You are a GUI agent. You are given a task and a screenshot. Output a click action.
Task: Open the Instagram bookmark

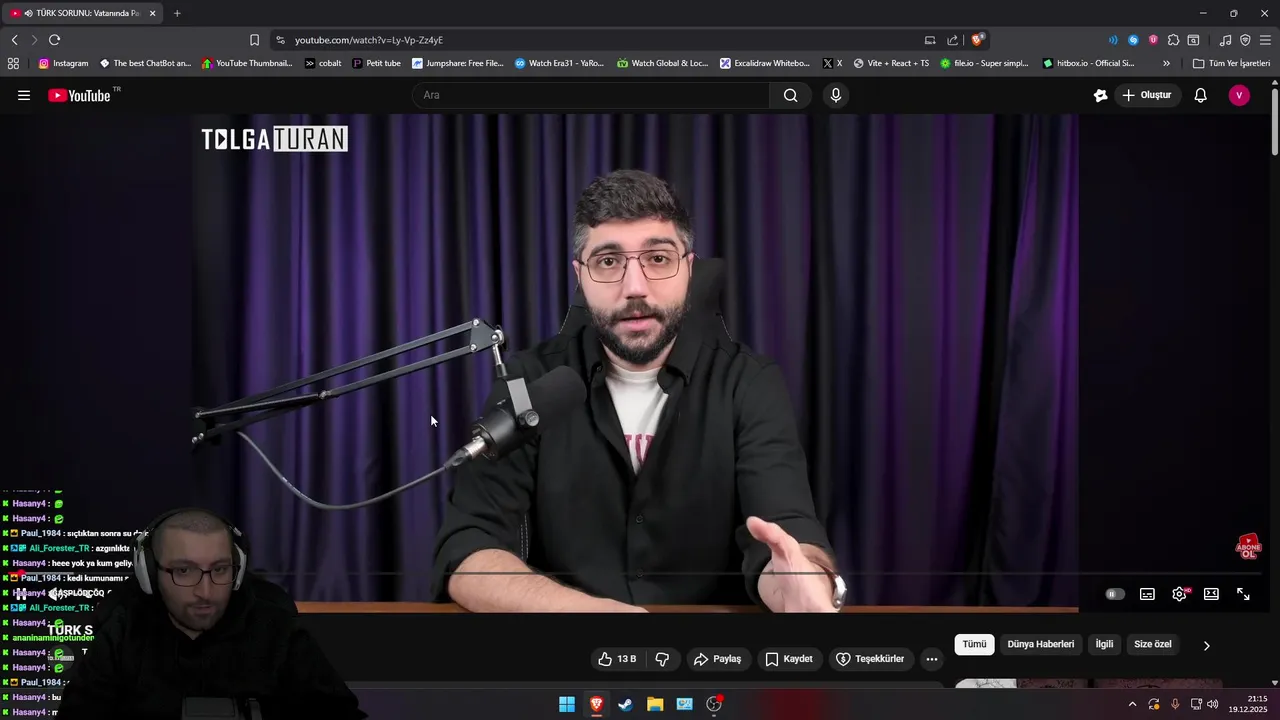point(63,63)
